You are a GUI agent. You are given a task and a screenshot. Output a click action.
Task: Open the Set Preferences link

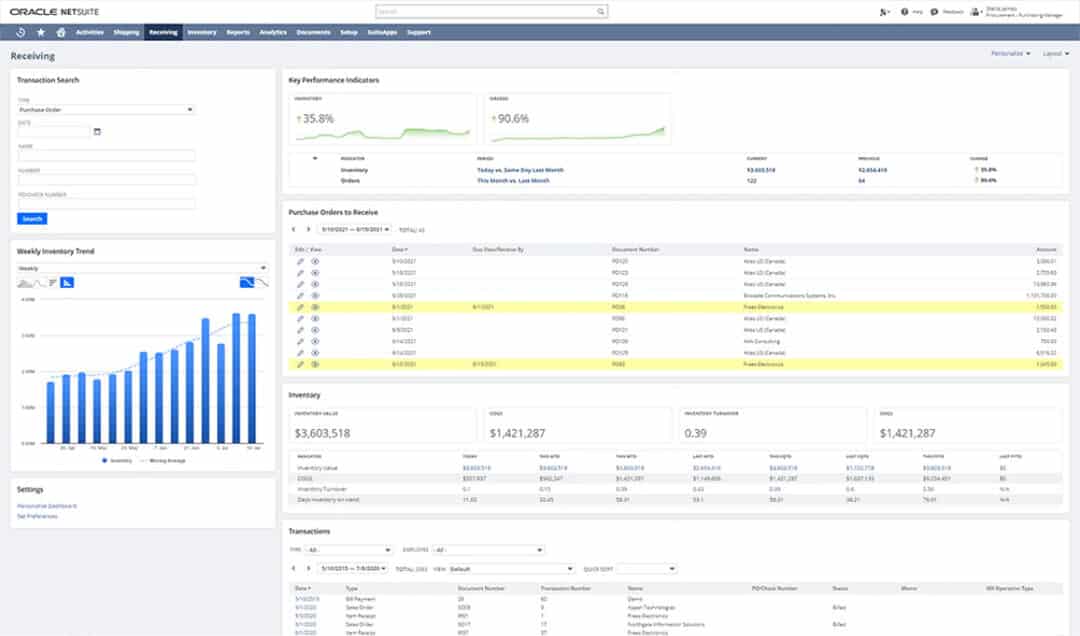(x=38, y=516)
